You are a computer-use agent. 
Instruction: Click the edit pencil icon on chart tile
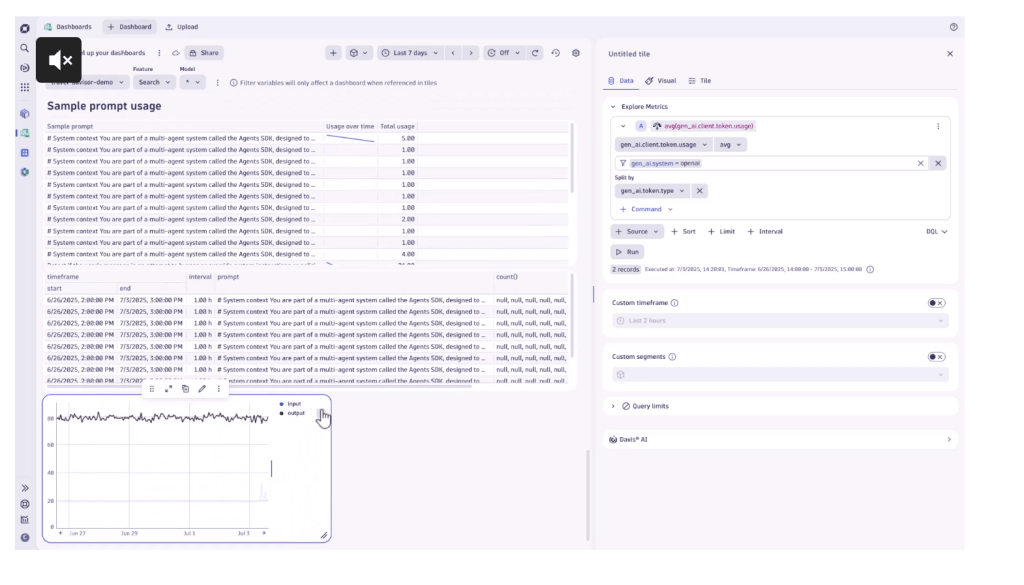point(202,389)
